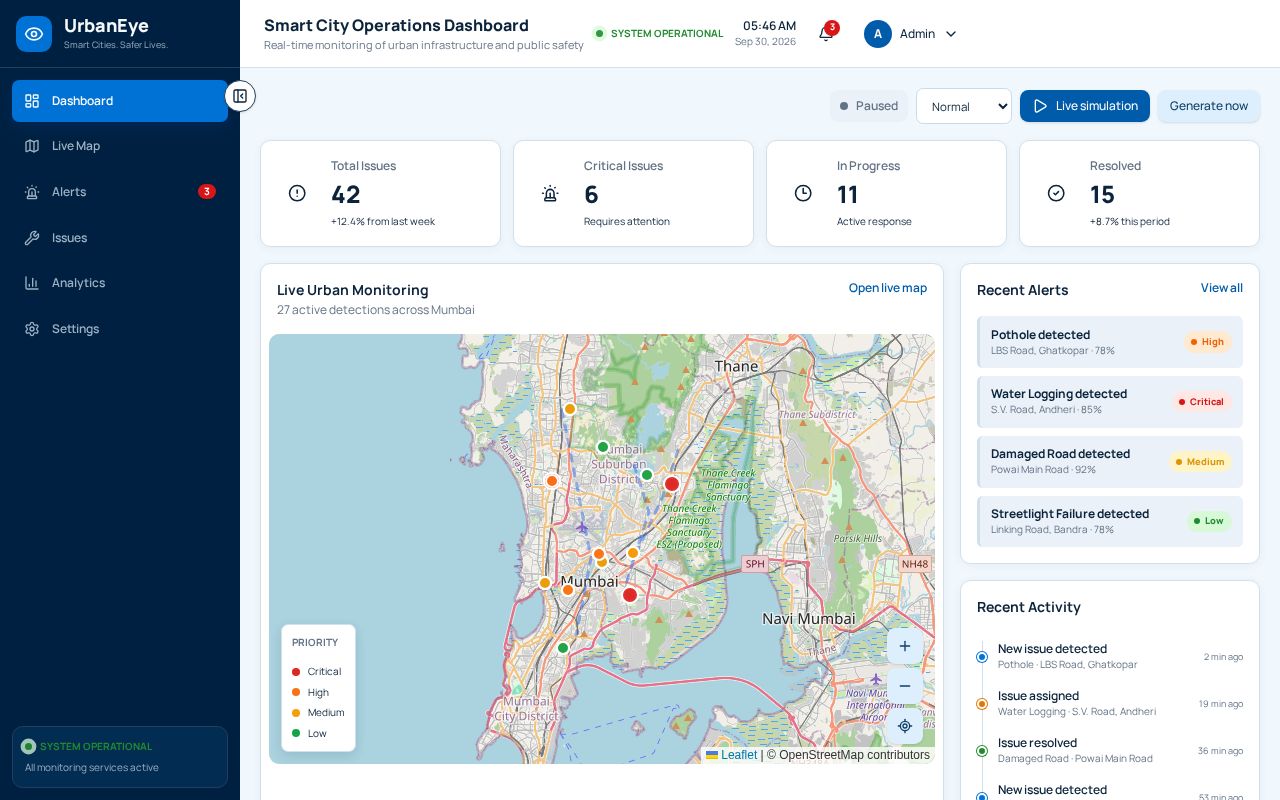
Task: Click the Issues wrench icon in sidebar
Action: [32, 238]
